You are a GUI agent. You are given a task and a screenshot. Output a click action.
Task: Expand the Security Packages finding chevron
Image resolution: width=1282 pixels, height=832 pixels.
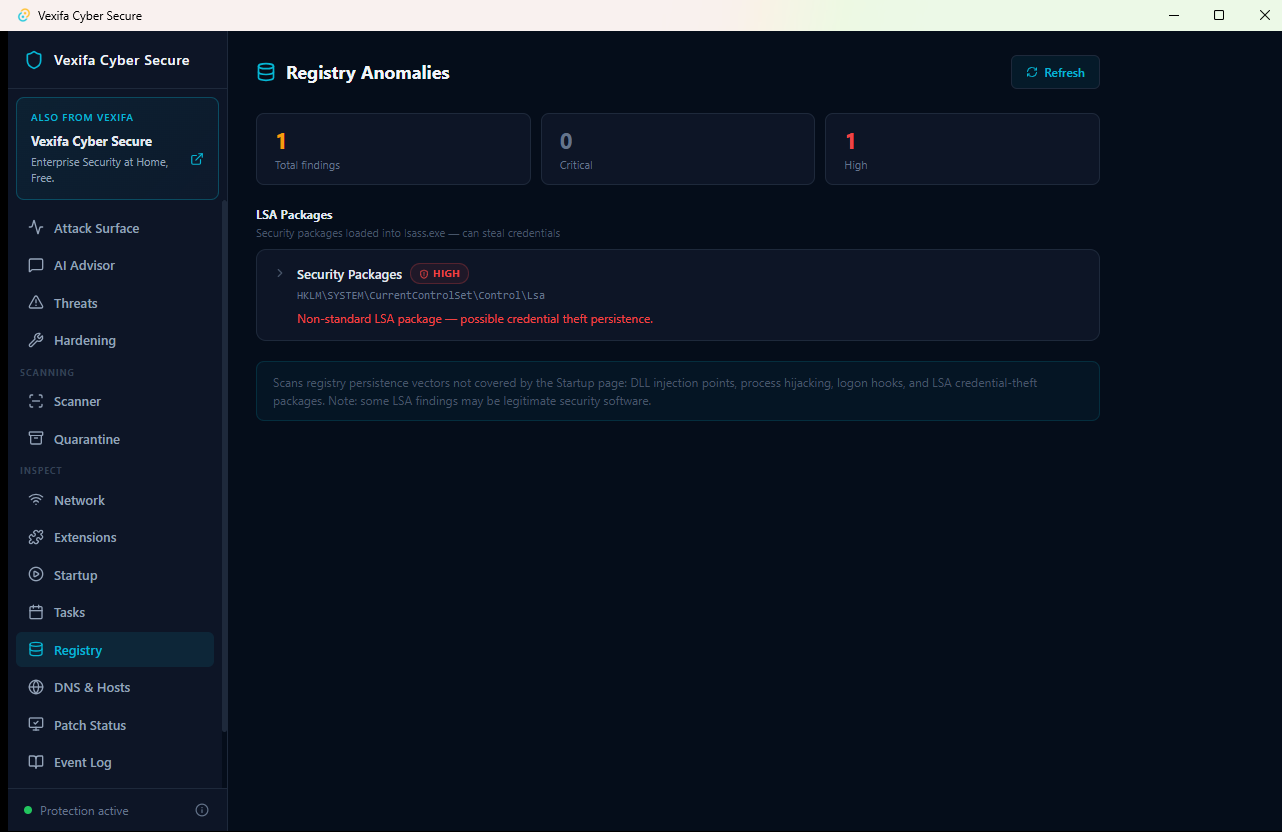click(x=280, y=273)
